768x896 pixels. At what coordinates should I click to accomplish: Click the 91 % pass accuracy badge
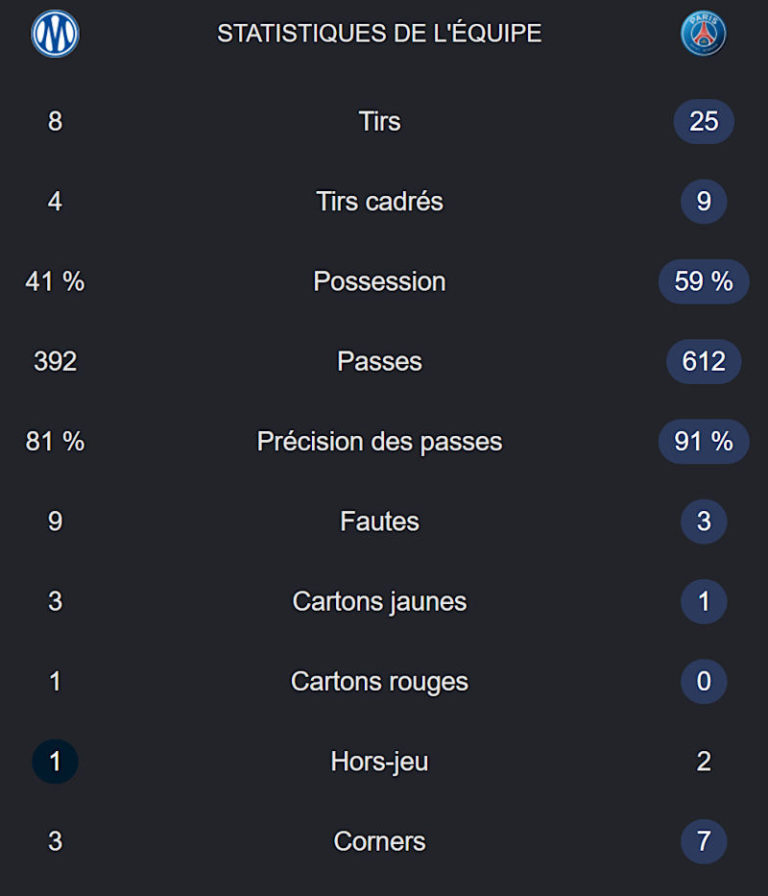click(x=703, y=441)
